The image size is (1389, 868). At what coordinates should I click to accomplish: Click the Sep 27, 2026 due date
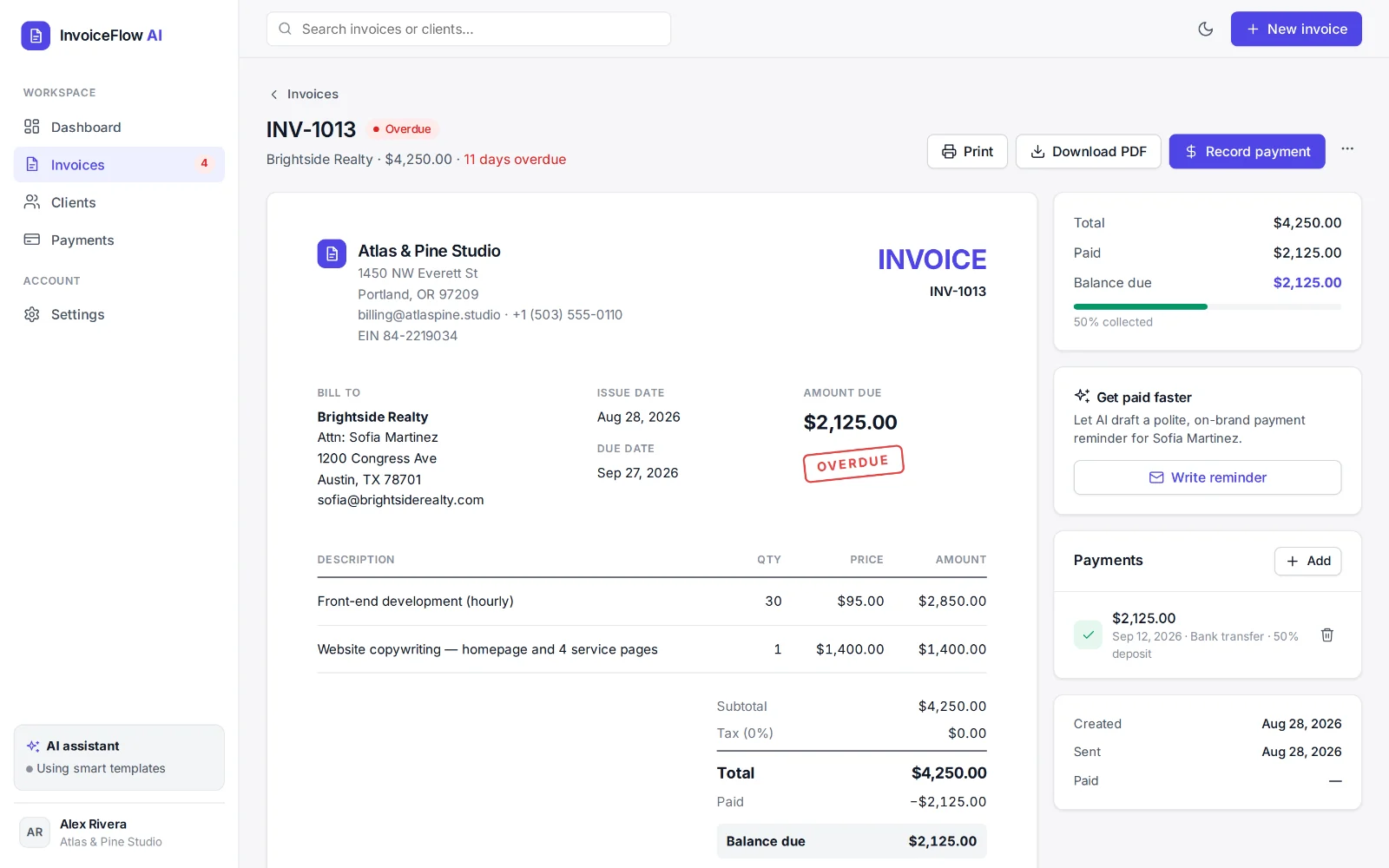point(638,473)
